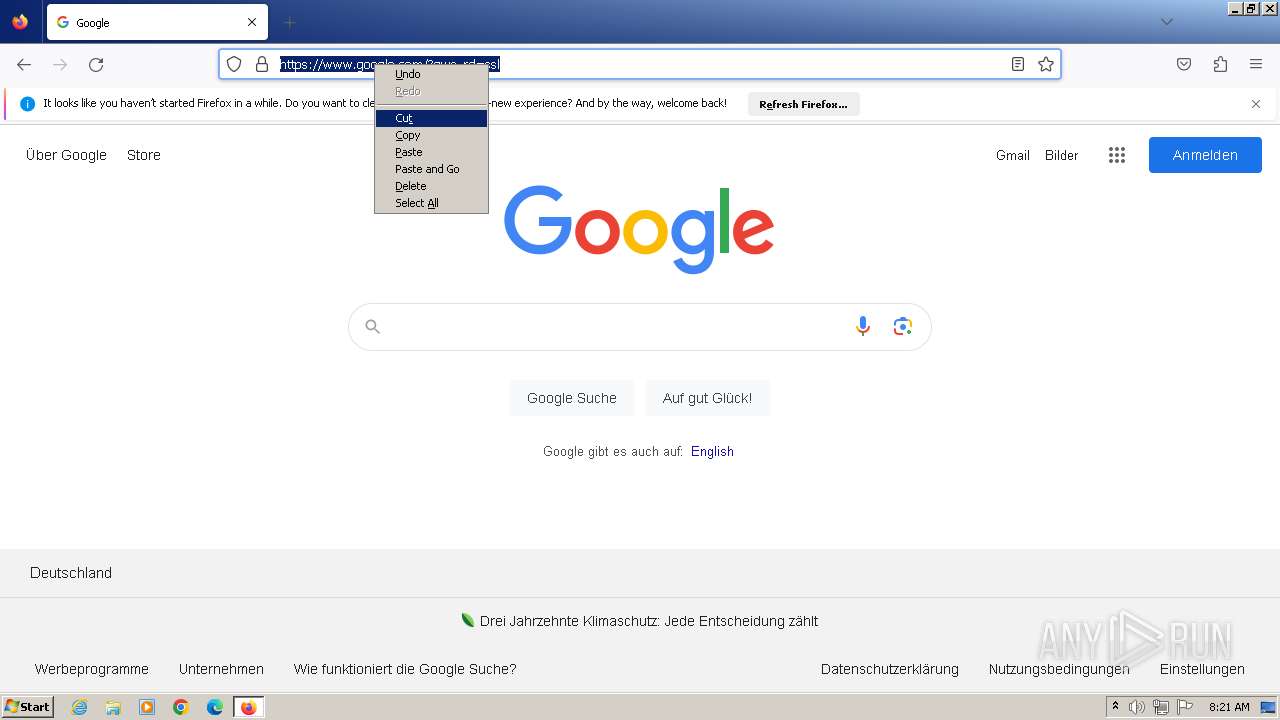Open the Nutzungsbedingungen footer link
The width and height of the screenshot is (1280, 720).
(x=1059, y=669)
